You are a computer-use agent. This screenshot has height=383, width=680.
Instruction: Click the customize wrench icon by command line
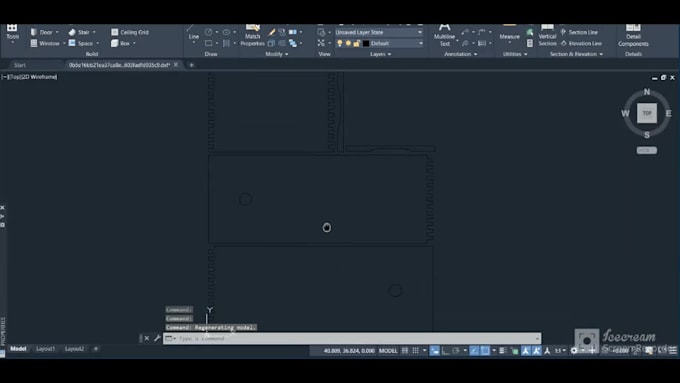tap(157, 338)
